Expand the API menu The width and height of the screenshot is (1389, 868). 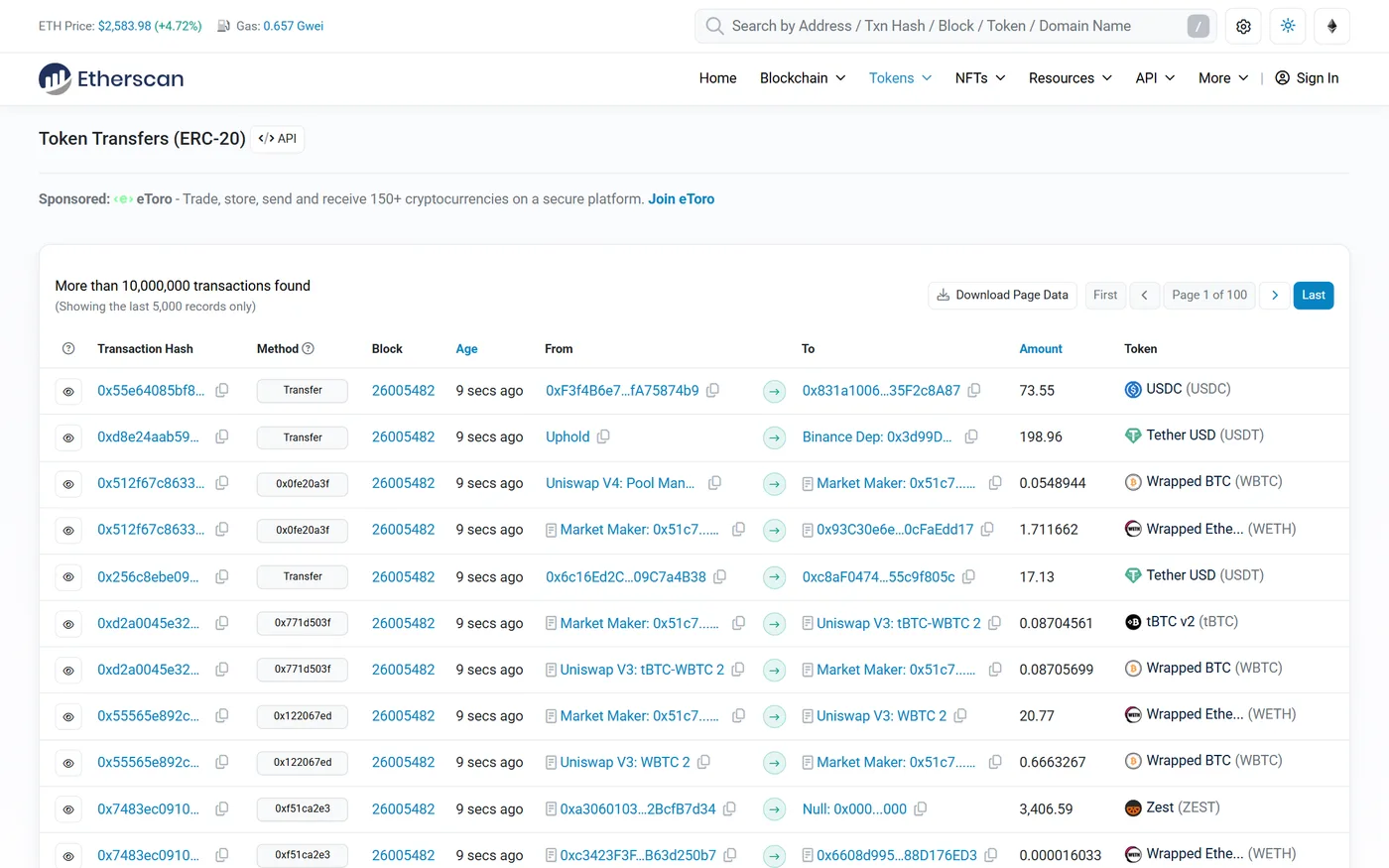1155,78
